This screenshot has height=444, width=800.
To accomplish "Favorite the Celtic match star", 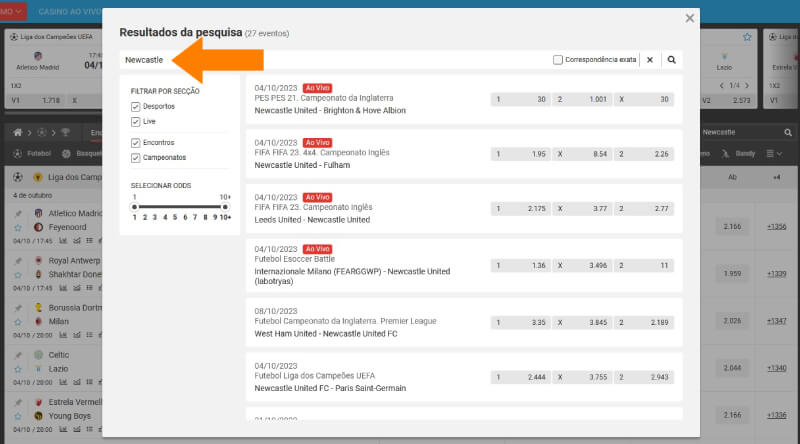I will pos(18,369).
